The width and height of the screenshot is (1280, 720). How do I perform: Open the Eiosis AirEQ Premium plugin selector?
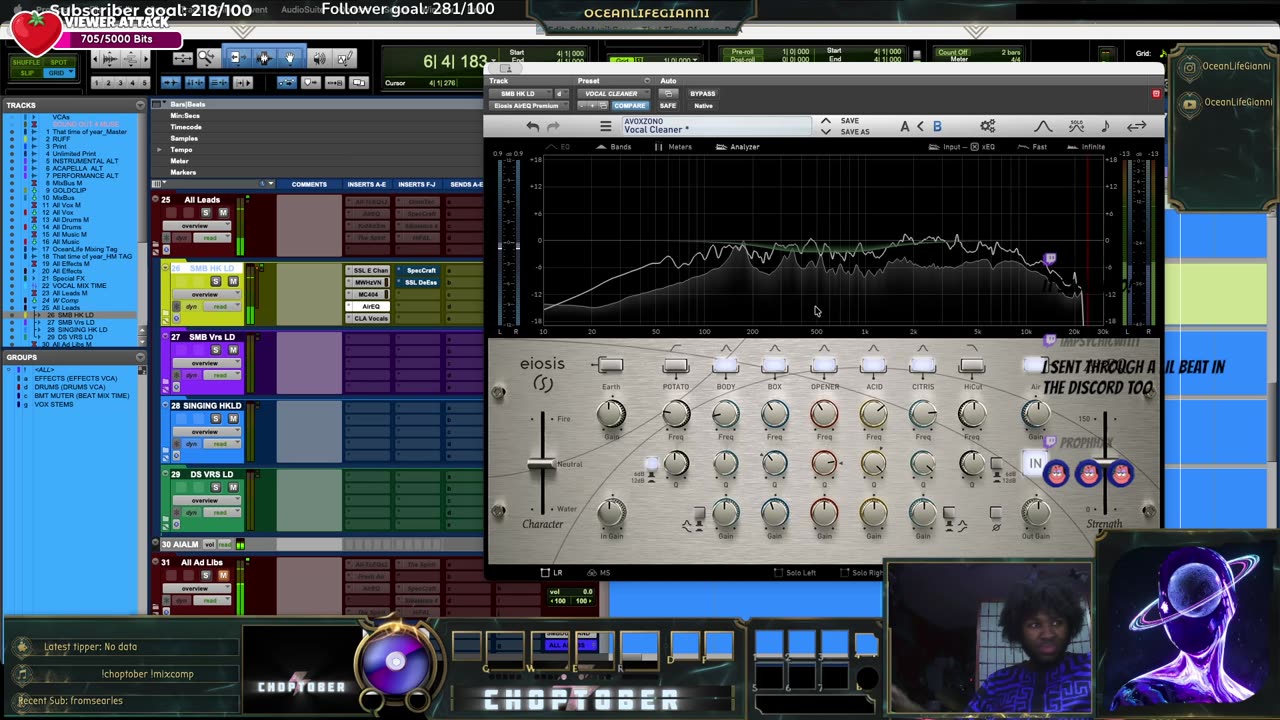click(527, 105)
